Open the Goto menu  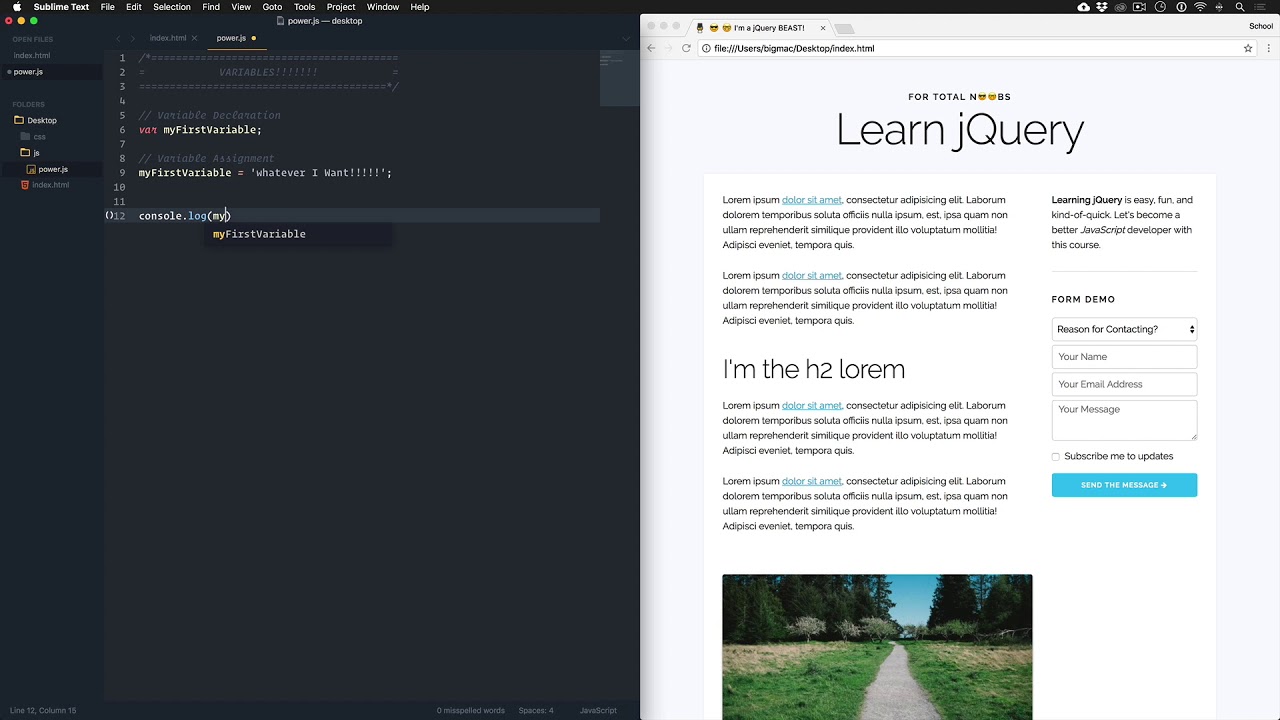pyautogui.click(x=272, y=7)
